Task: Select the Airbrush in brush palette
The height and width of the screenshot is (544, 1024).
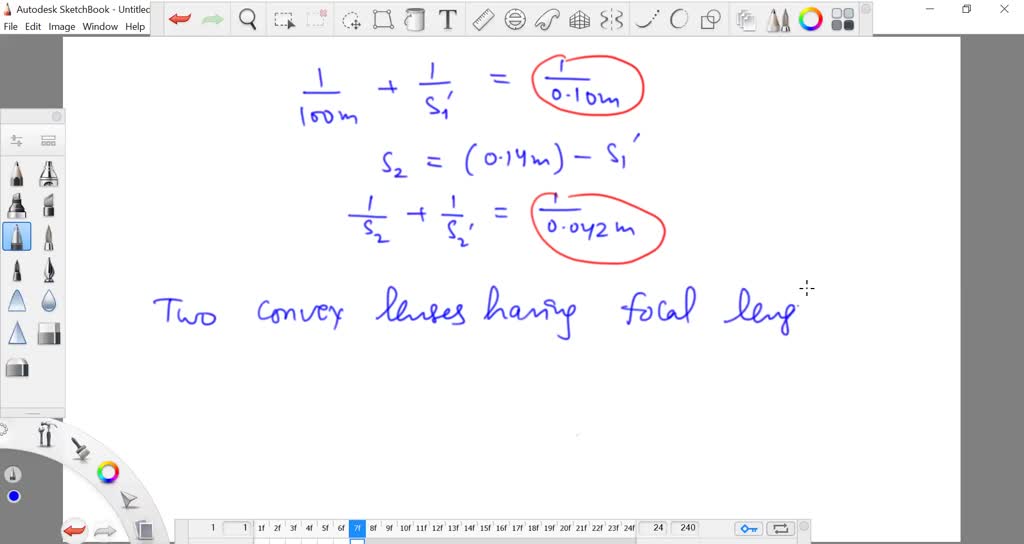Action: [48, 174]
